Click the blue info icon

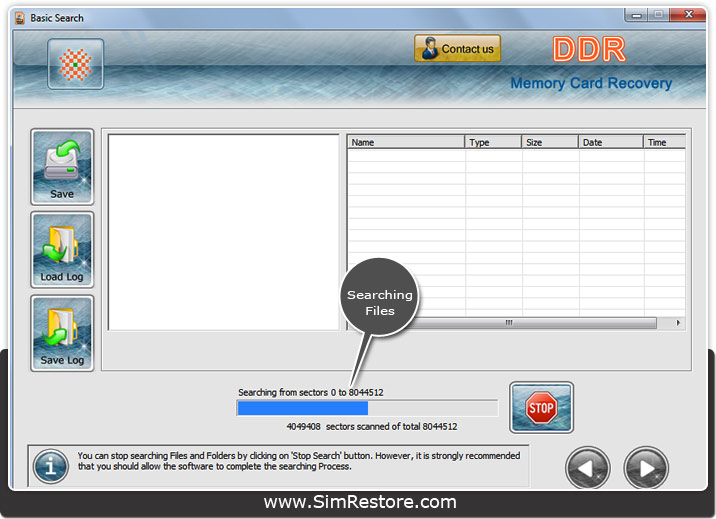(x=51, y=467)
